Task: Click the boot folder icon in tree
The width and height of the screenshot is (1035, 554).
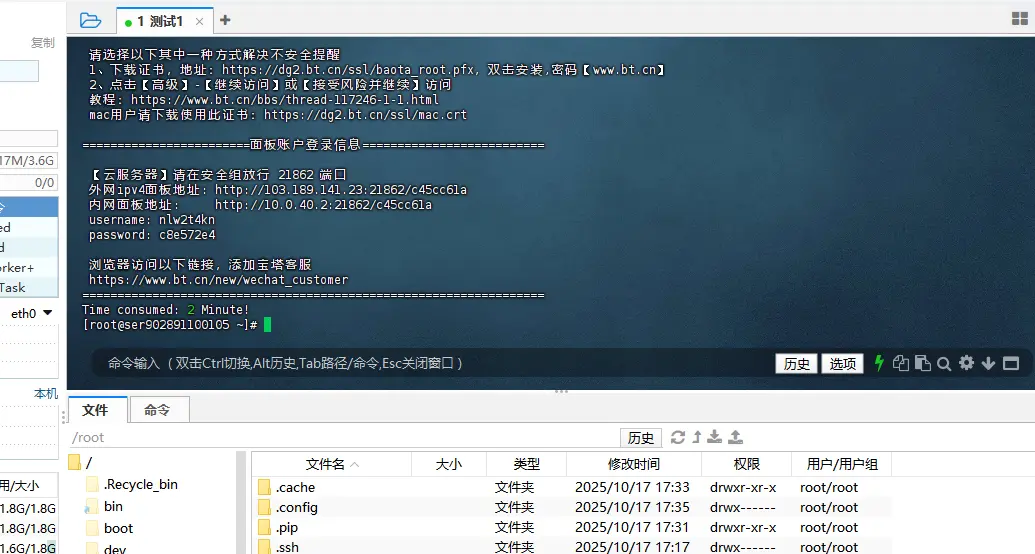Action: [x=92, y=528]
